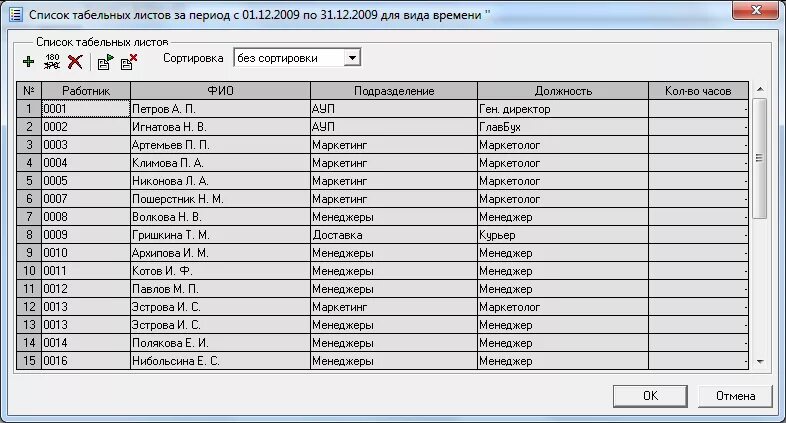Click the save list icon with green arrow

[x=105, y=62]
